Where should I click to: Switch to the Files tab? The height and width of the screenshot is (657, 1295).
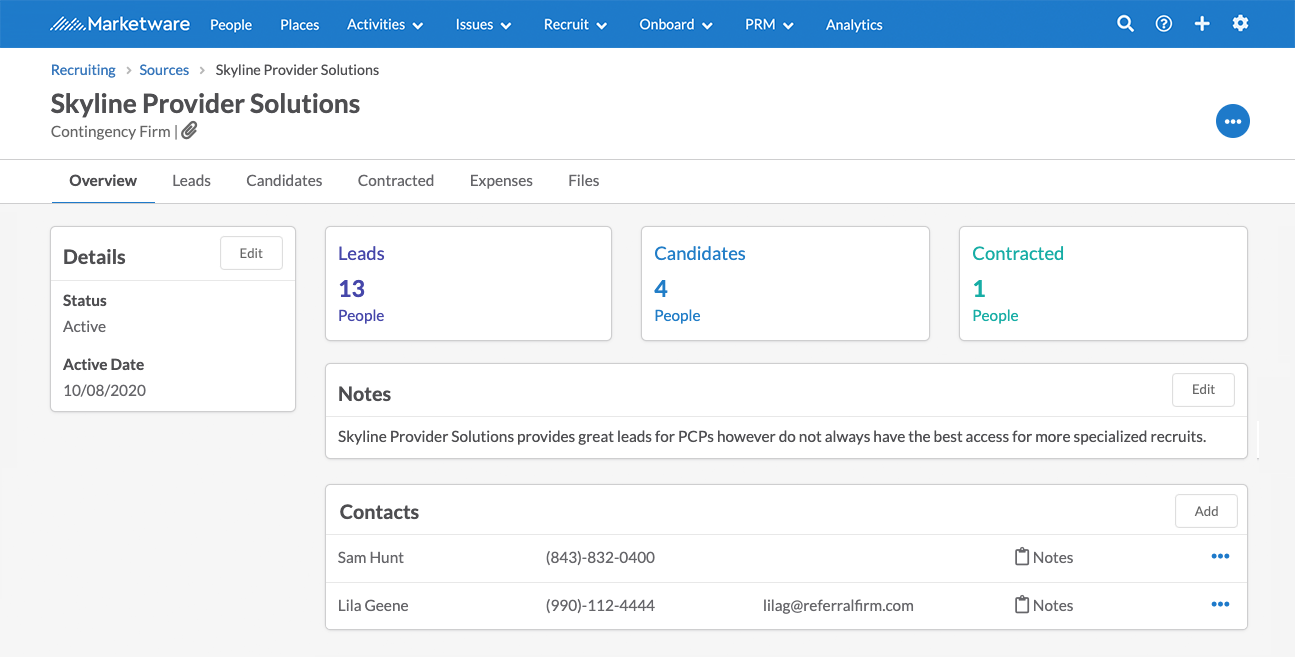click(584, 181)
